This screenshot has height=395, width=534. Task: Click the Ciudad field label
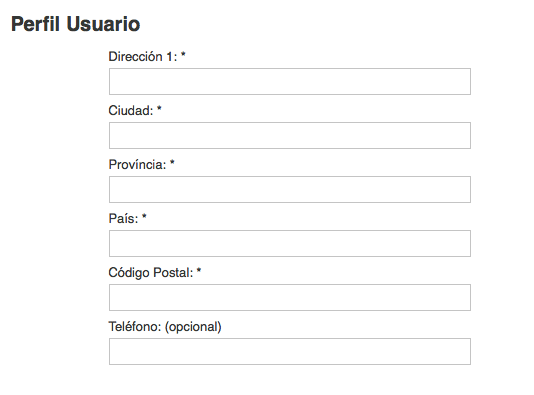pyautogui.click(x=131, y=111)
